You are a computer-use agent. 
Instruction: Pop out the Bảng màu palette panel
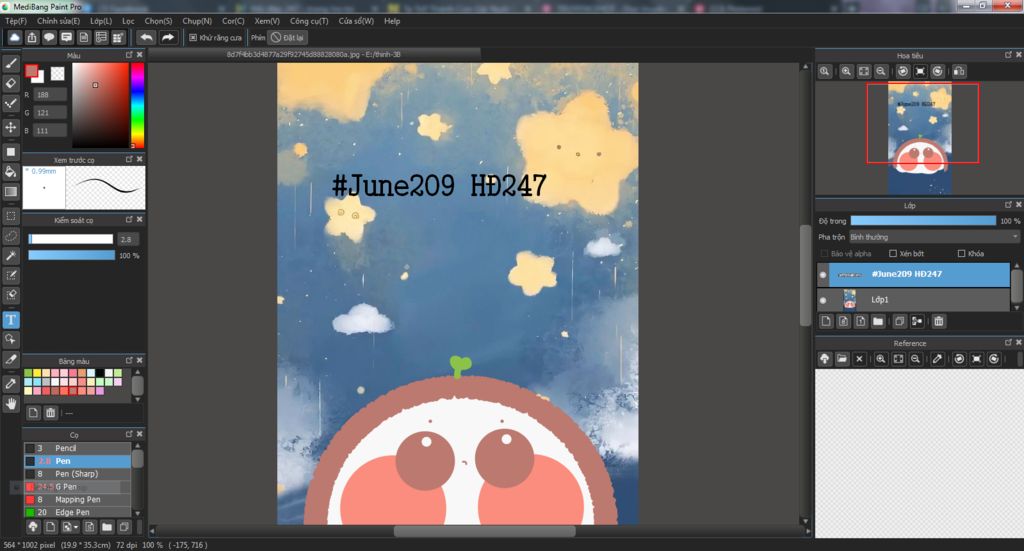[x=129, y=360]
